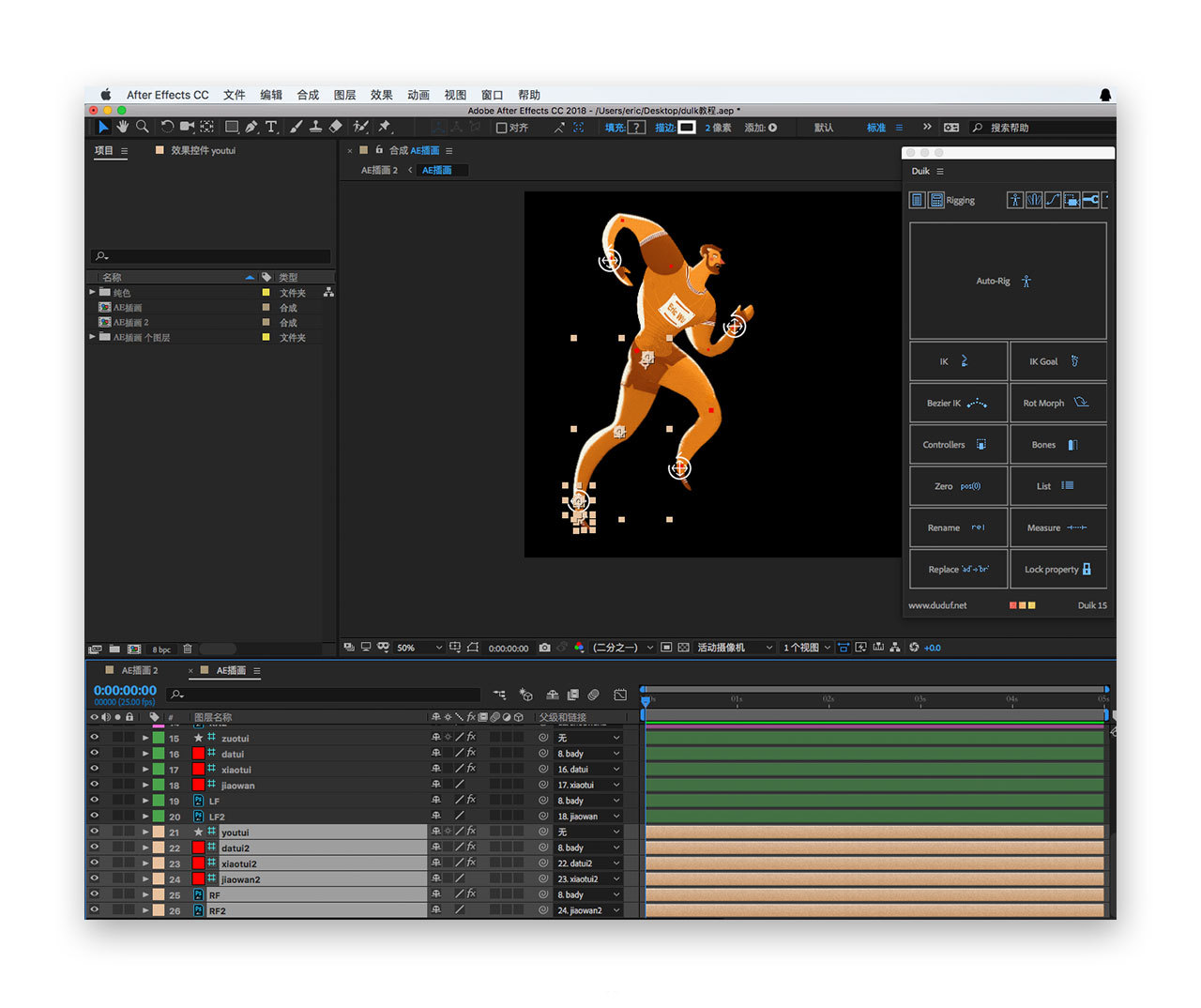Create new folder in Project panel

114,649
